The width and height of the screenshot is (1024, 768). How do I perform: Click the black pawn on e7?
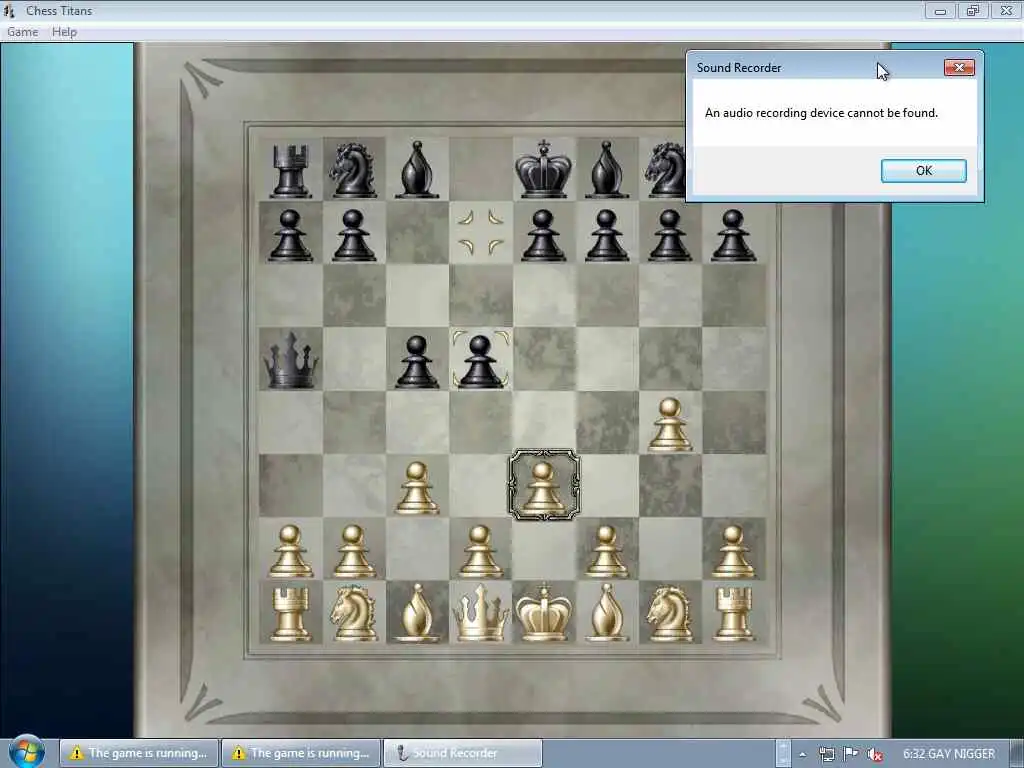pos(543,236)
